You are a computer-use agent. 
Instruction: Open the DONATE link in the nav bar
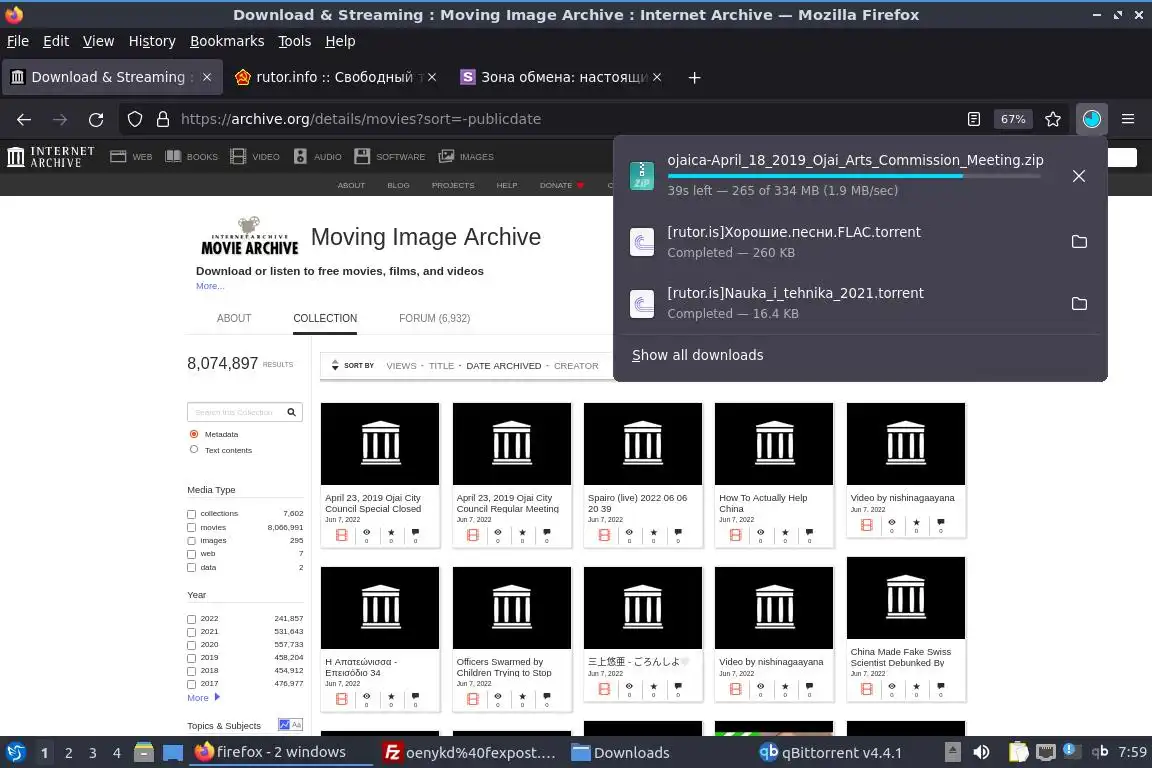pyautogui.click(x=561, y=185)
